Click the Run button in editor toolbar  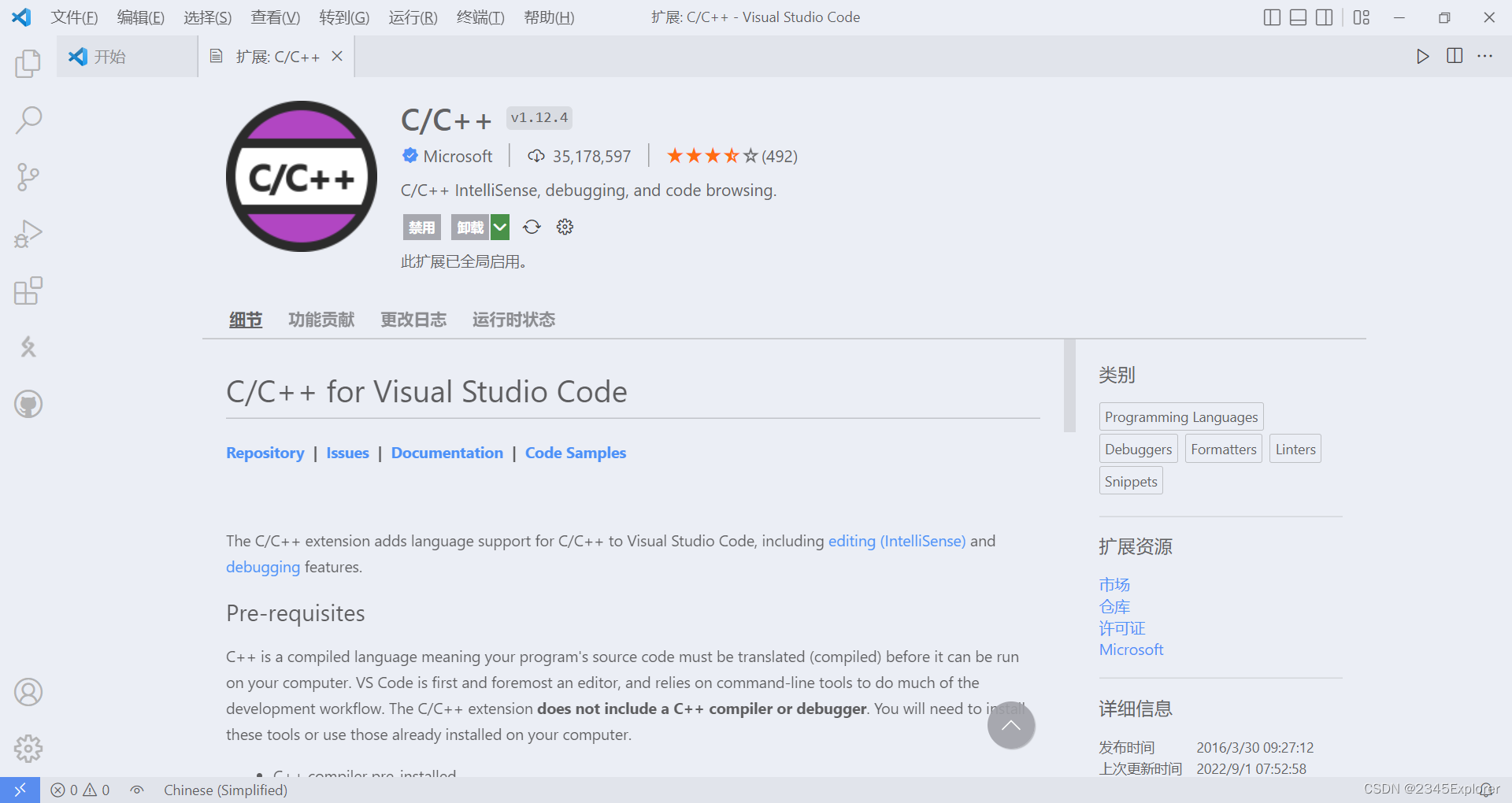point(1422,56)
